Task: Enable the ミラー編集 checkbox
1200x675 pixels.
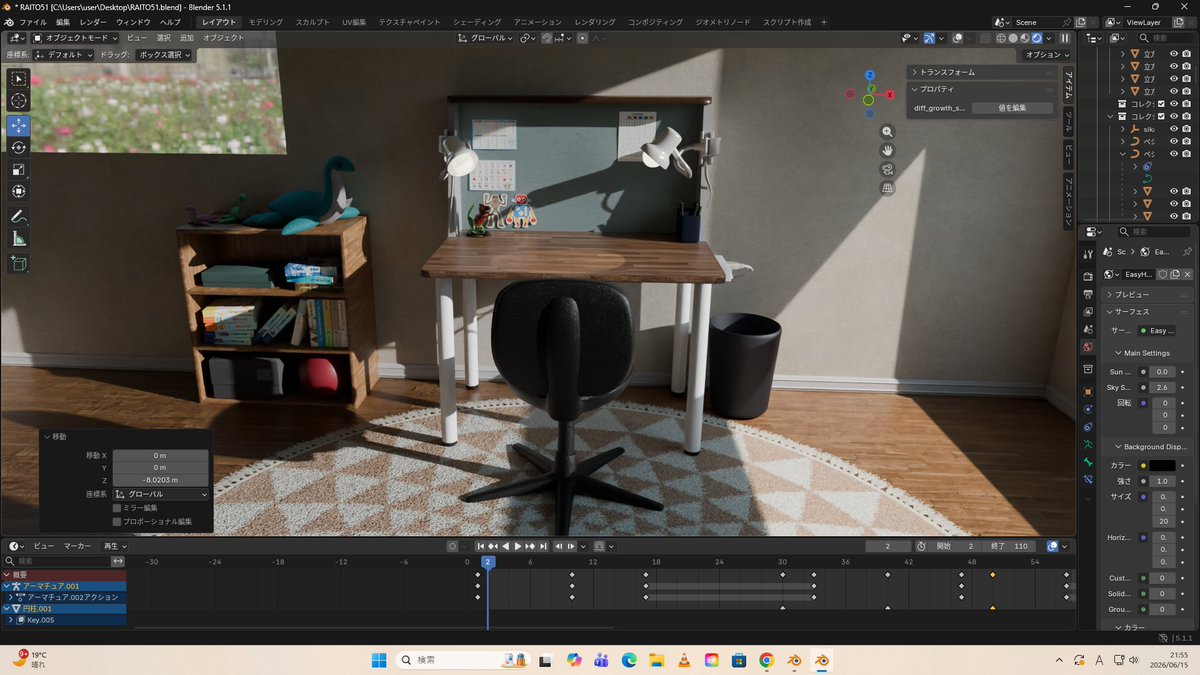Action: click(x=117, y=508)
